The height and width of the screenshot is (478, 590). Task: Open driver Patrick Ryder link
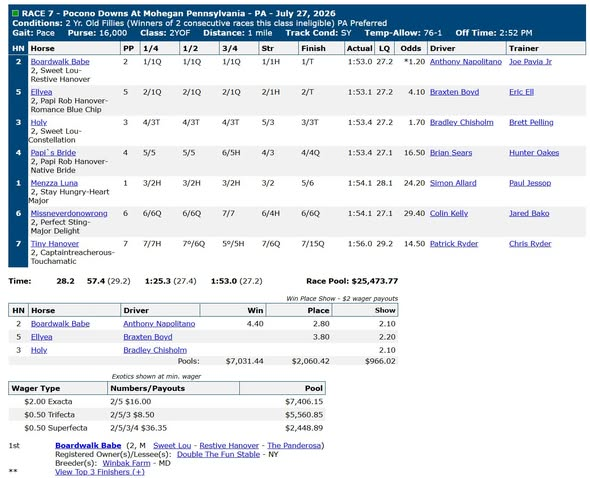point(454,244)
